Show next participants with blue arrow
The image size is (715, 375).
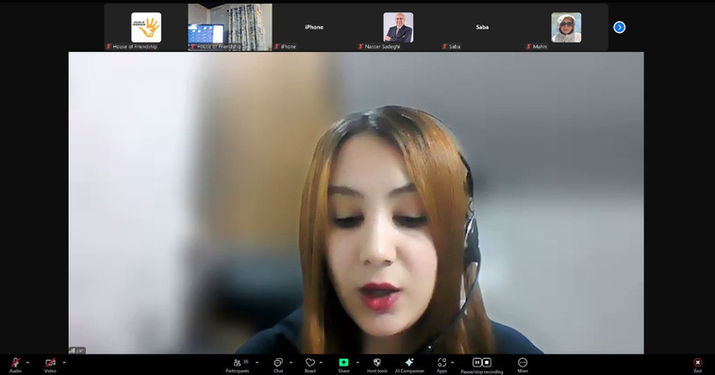619,27
